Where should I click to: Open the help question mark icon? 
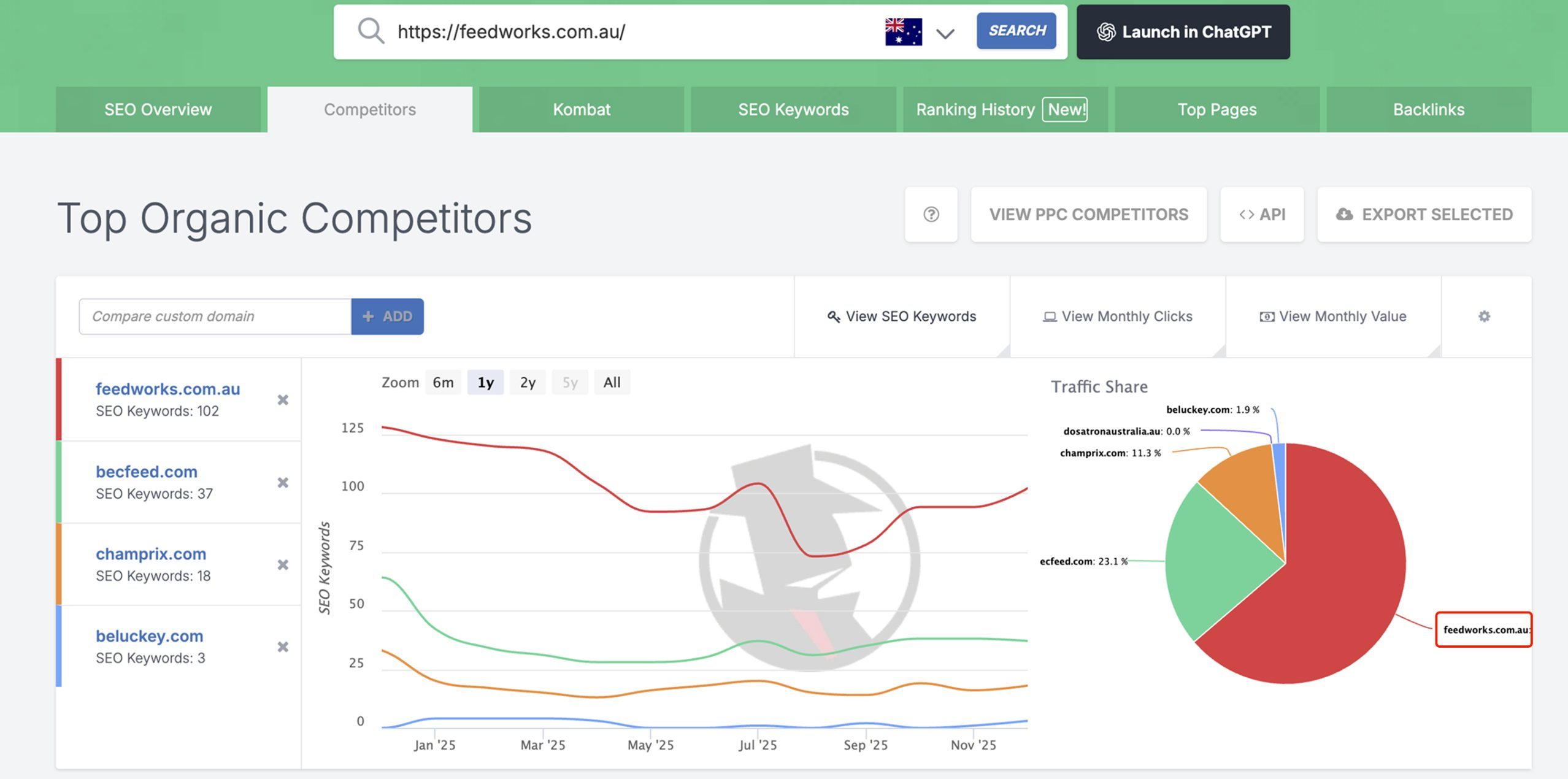tap(931, 214)
